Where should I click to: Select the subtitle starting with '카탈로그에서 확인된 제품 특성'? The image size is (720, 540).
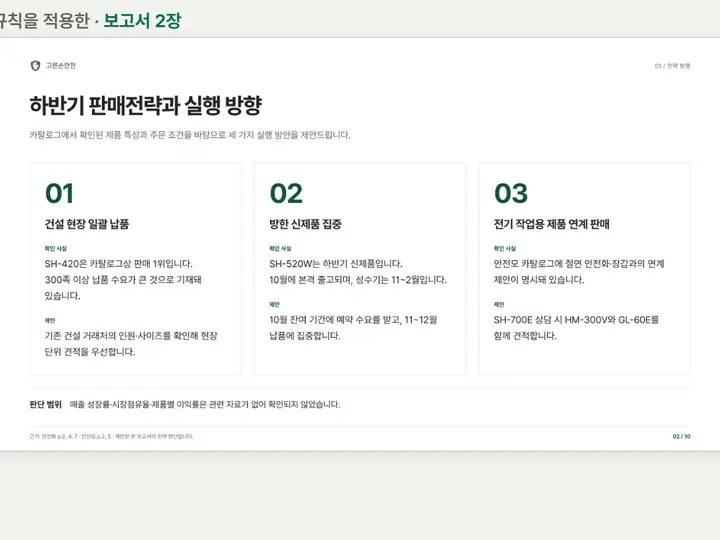pyautogui.click(x=190, y=135)
